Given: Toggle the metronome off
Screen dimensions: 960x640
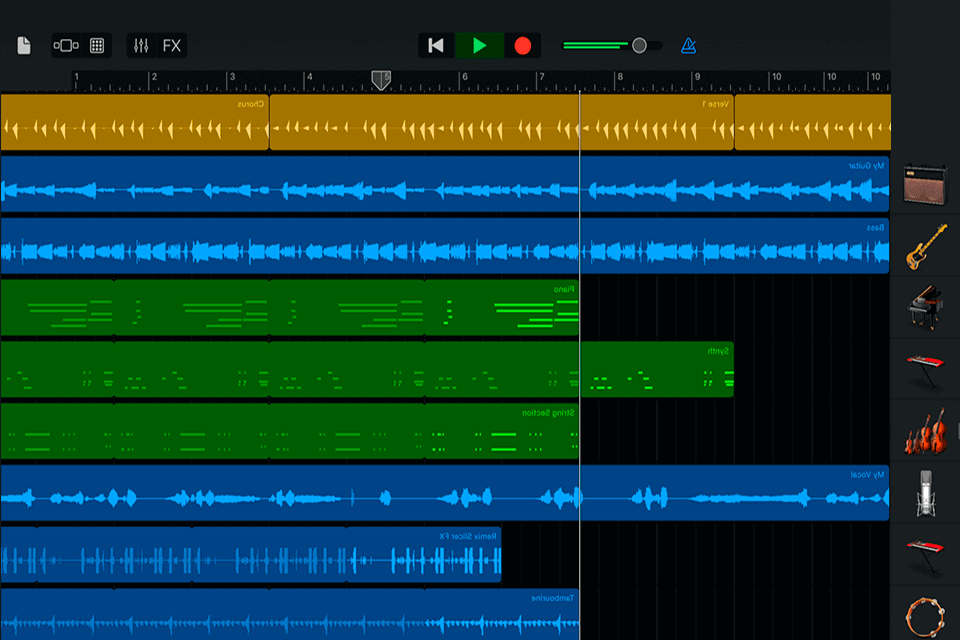Looking at the screenshot, I should click(x=688, y=45).
